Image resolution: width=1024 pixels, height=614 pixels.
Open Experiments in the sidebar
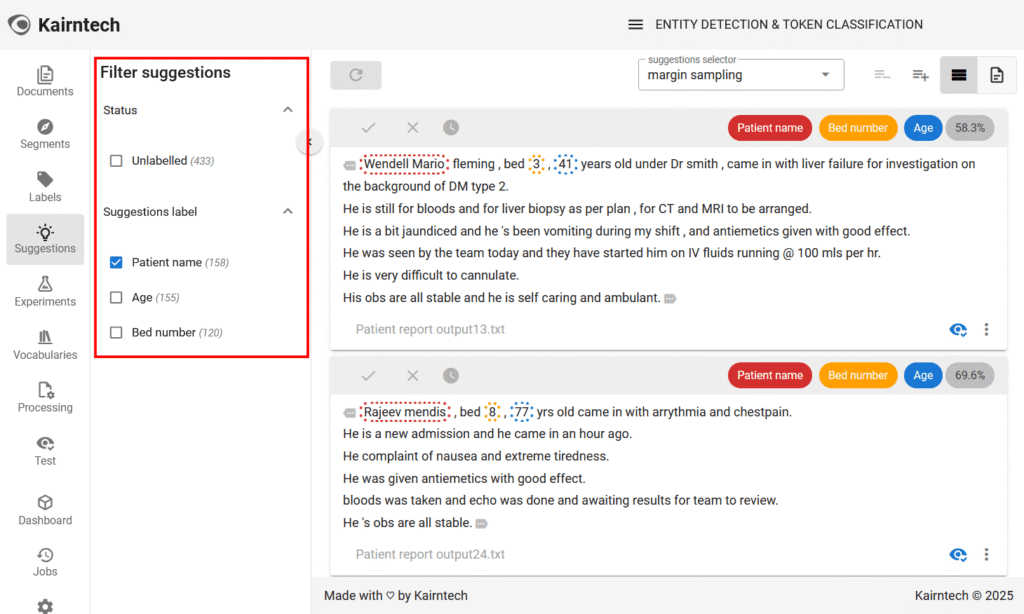[x=45, y=291]
